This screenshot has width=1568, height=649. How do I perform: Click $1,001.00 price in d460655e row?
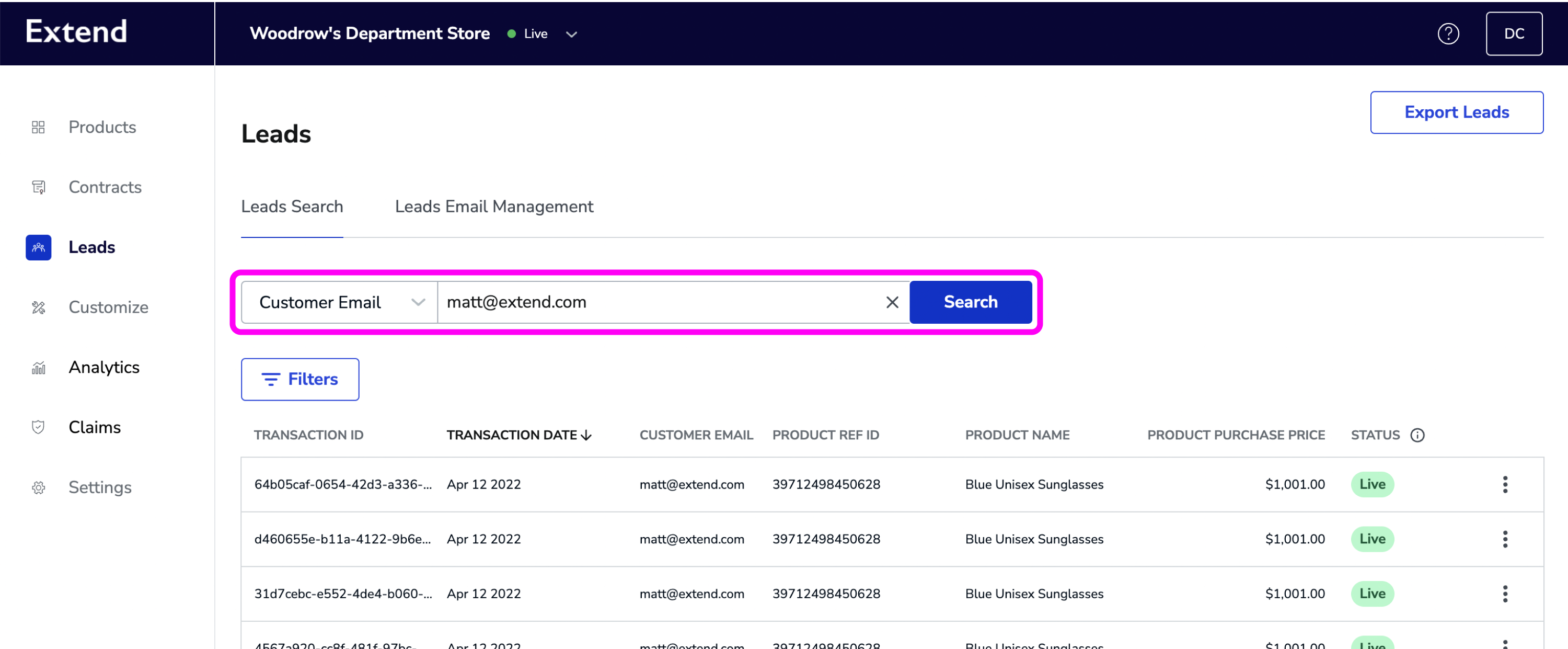[1295, 539]
